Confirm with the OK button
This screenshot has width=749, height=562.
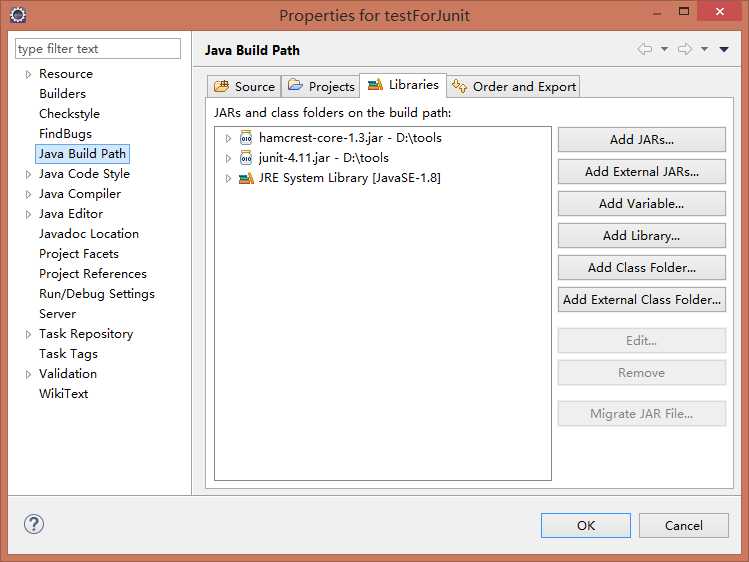click(x=586, y=525)
